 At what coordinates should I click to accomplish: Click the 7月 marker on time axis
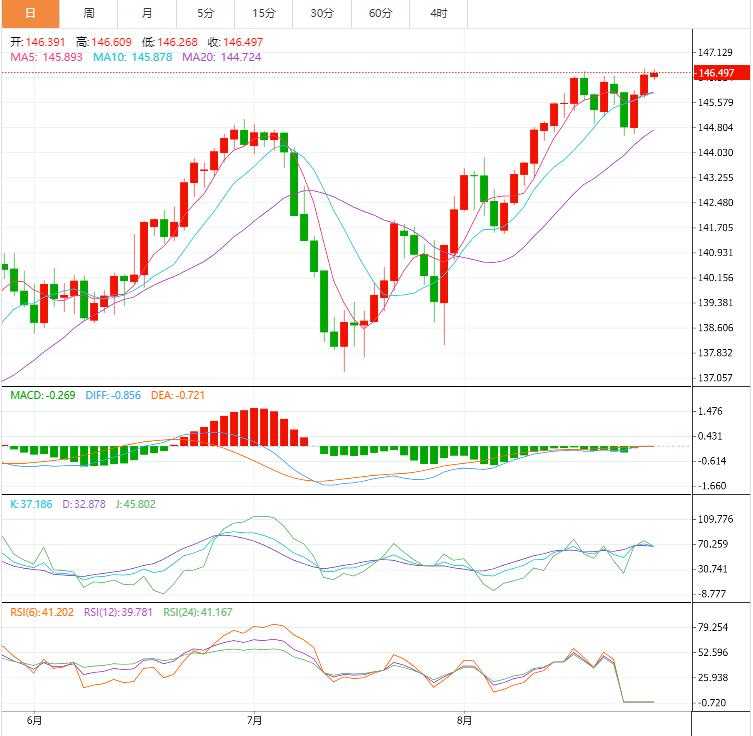254,719
